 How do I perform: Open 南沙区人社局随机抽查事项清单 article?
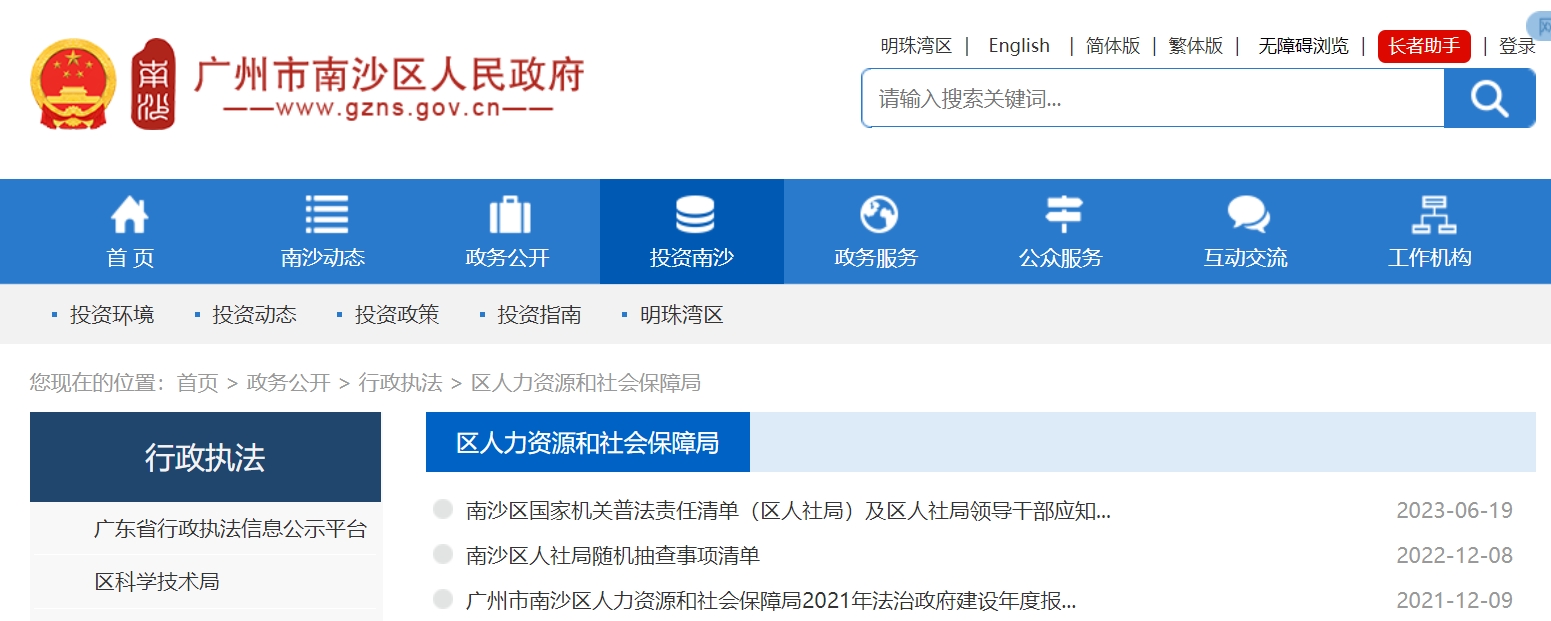[611, 554]
